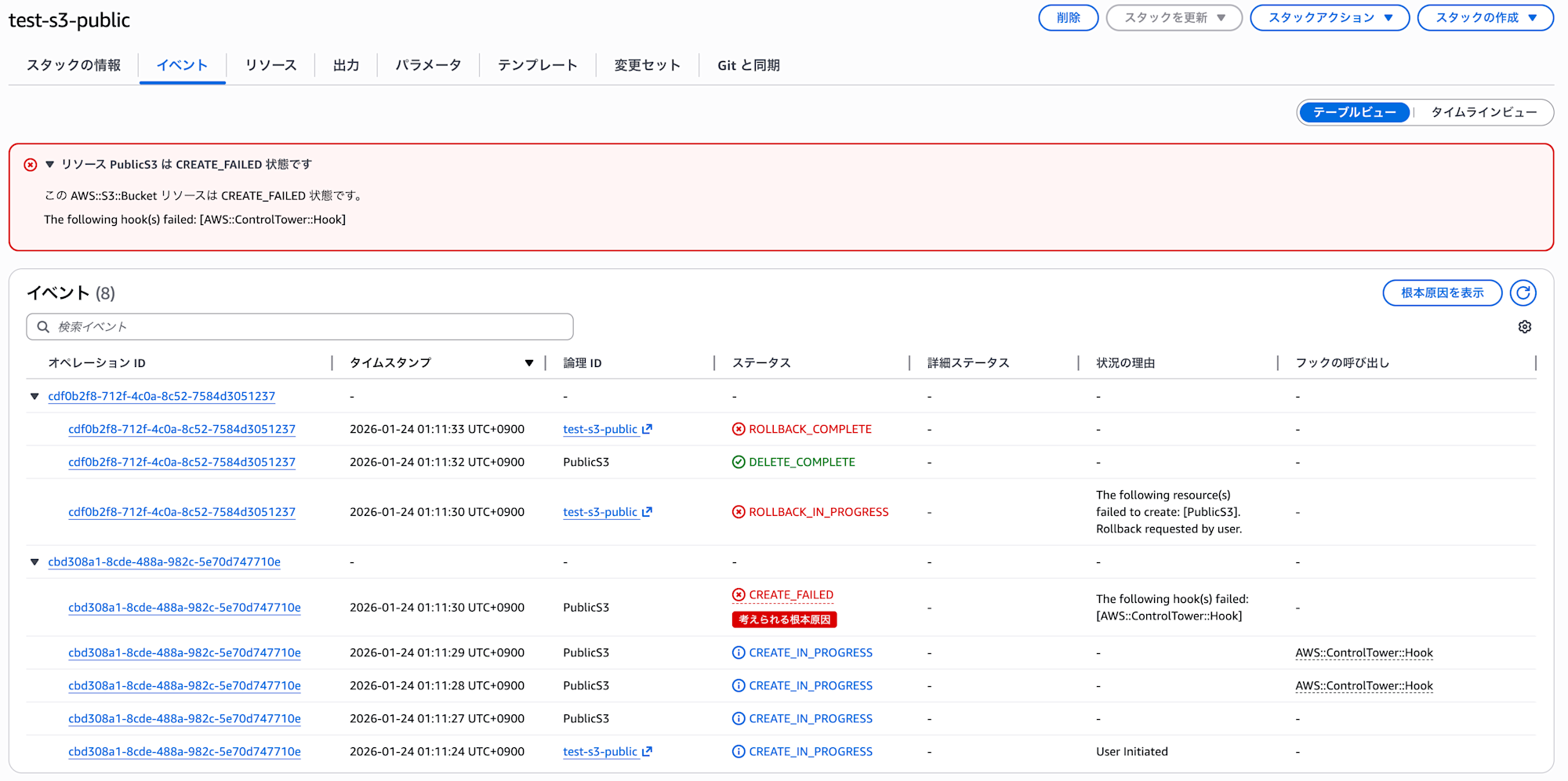The height and width of the screenshot is (781, 1568).
Task: Switch to テーブルビュー view mode
Action: pos(1354,113)
